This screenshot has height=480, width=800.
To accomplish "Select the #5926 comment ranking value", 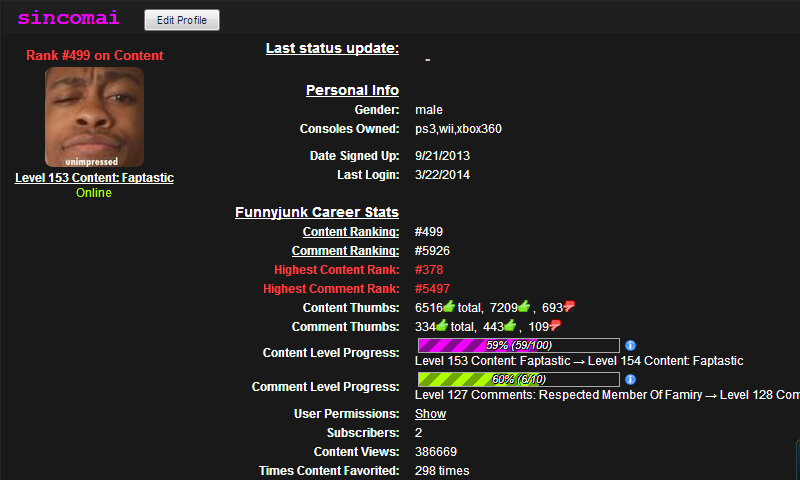I will pos(432,250).
